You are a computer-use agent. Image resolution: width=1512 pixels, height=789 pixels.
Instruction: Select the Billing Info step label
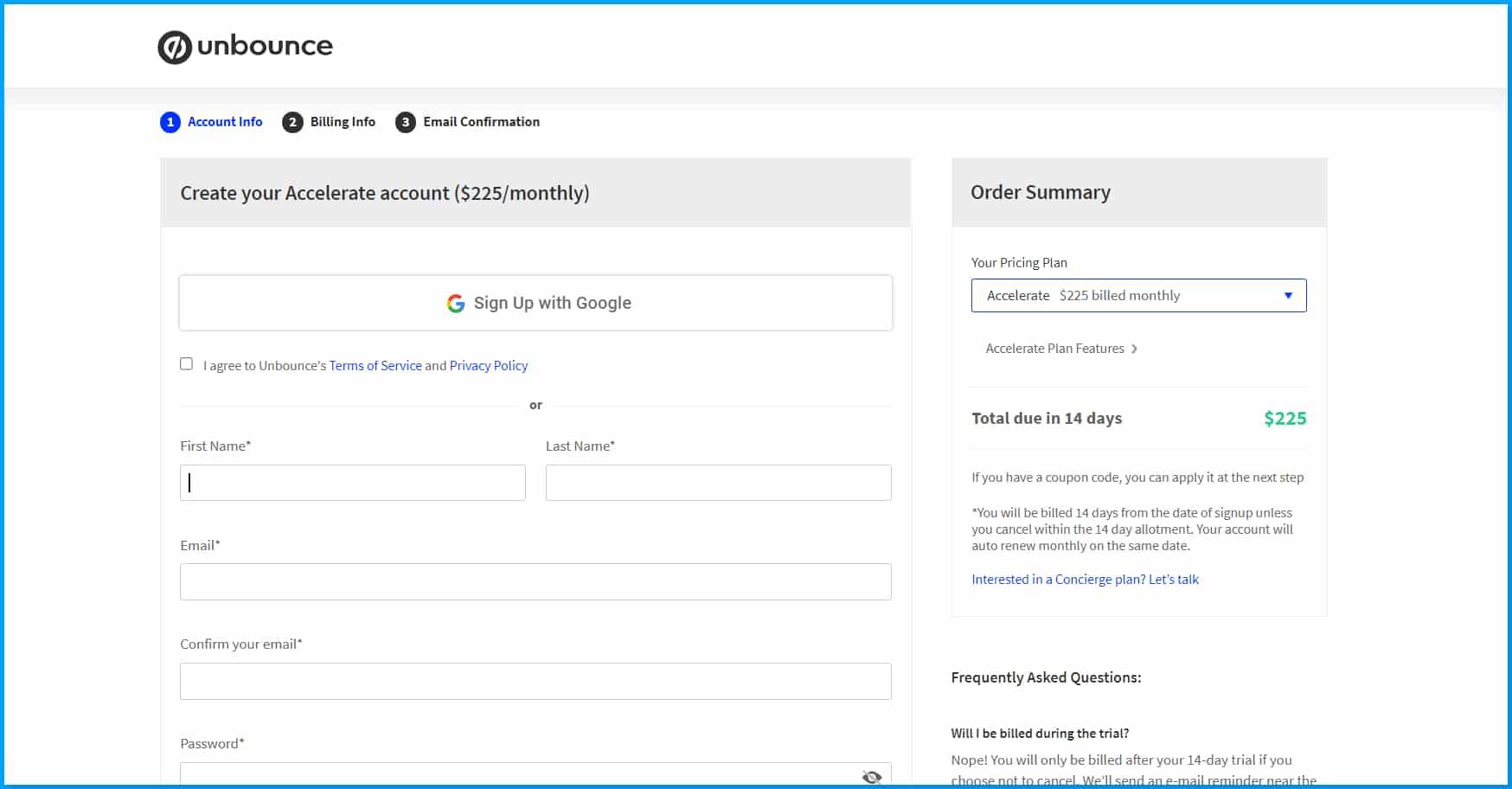(343, 122)
